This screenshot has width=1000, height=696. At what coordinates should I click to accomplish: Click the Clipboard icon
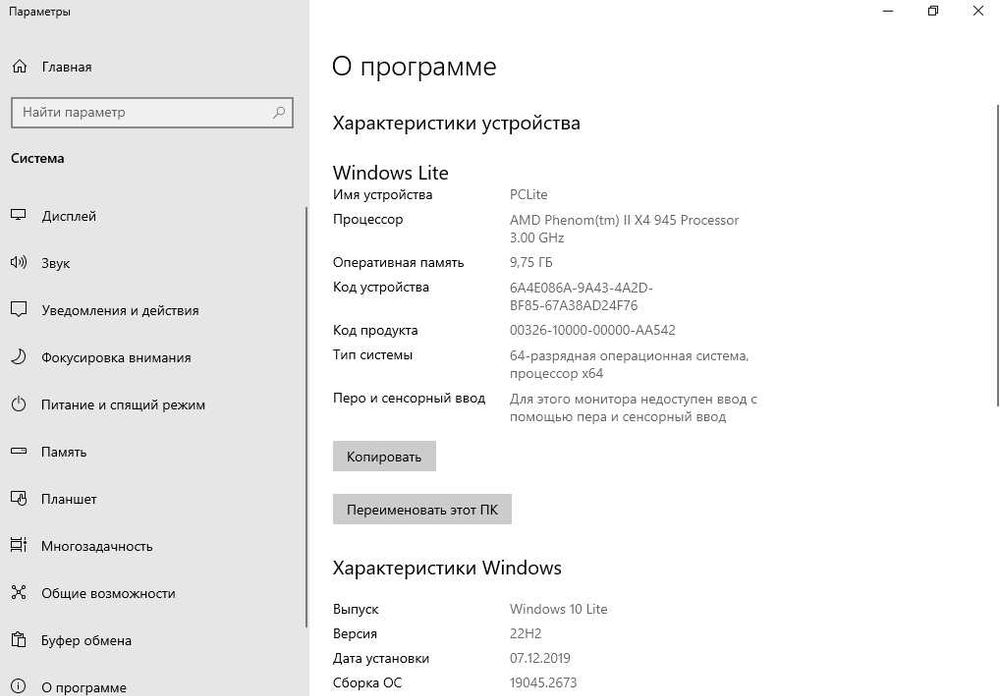(x=18, y=639)
